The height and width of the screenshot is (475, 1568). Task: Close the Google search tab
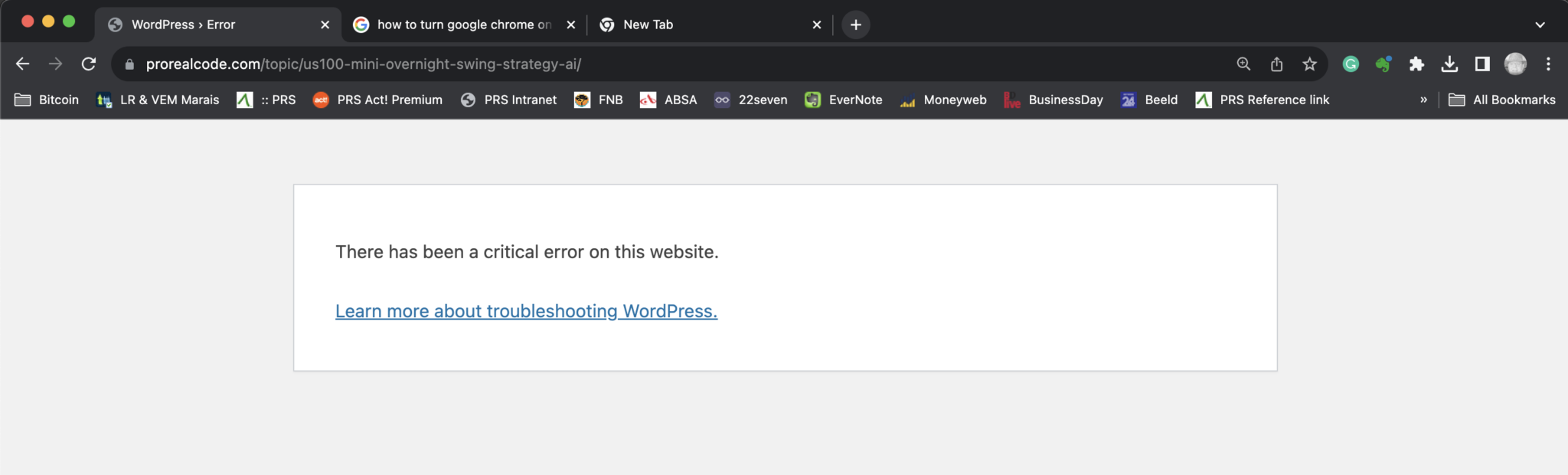click(570, 25)
